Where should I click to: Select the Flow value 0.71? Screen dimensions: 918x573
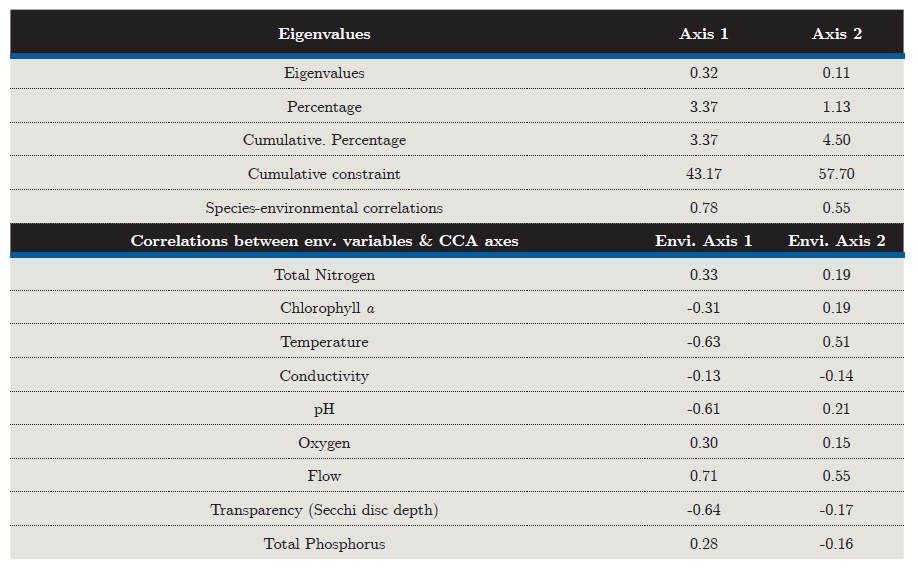click(x=704, y=476)
